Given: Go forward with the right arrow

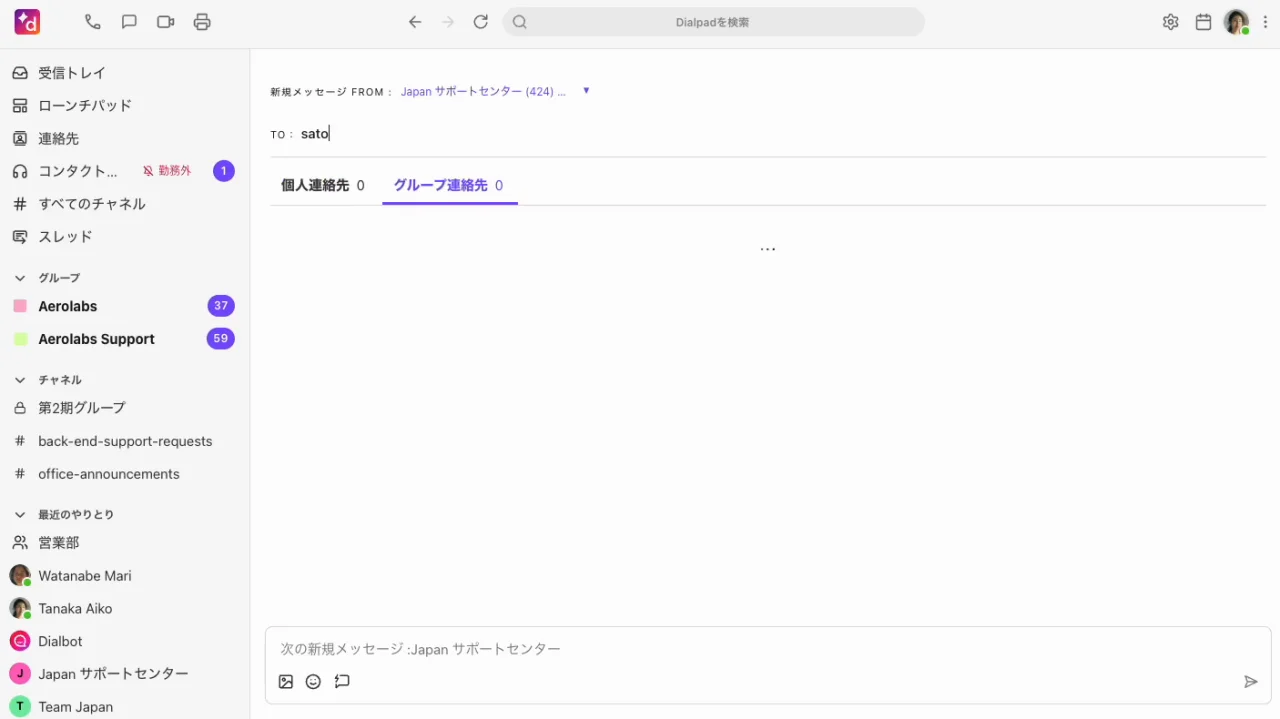Looking at the screenshot, I should (448, 22).
